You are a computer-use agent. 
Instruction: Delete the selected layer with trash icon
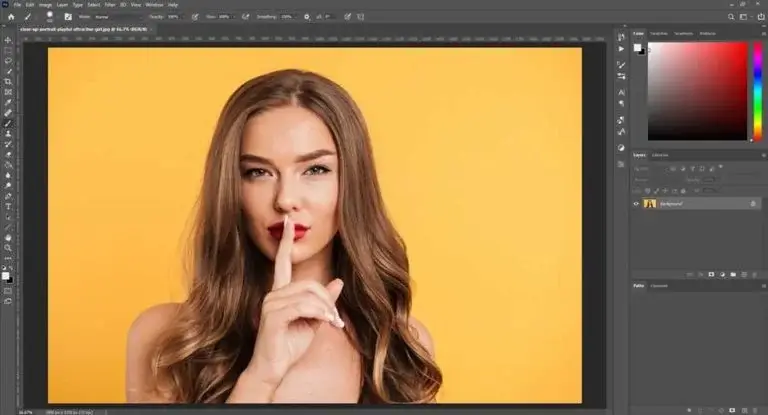pos(754,275)
